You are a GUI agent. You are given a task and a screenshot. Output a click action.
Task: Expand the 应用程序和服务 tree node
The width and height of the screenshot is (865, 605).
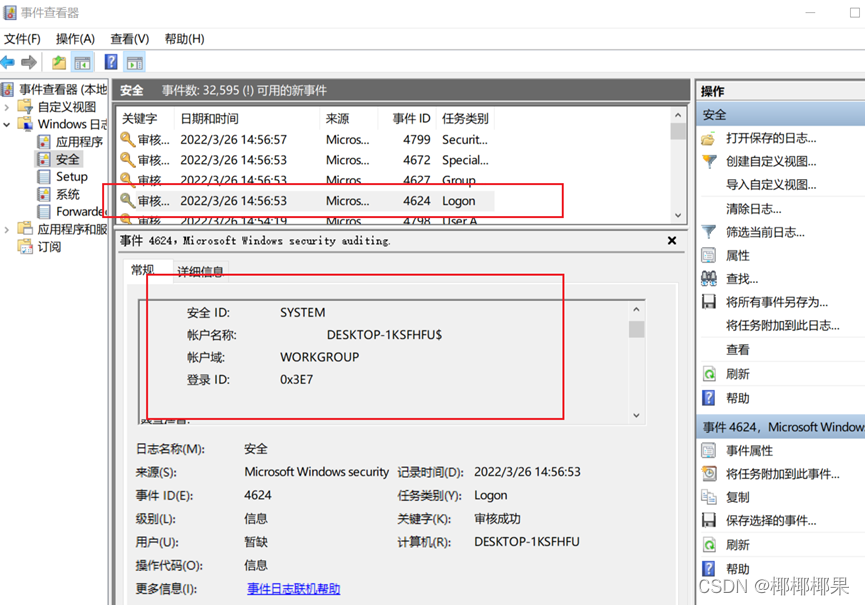pos(7,229)
